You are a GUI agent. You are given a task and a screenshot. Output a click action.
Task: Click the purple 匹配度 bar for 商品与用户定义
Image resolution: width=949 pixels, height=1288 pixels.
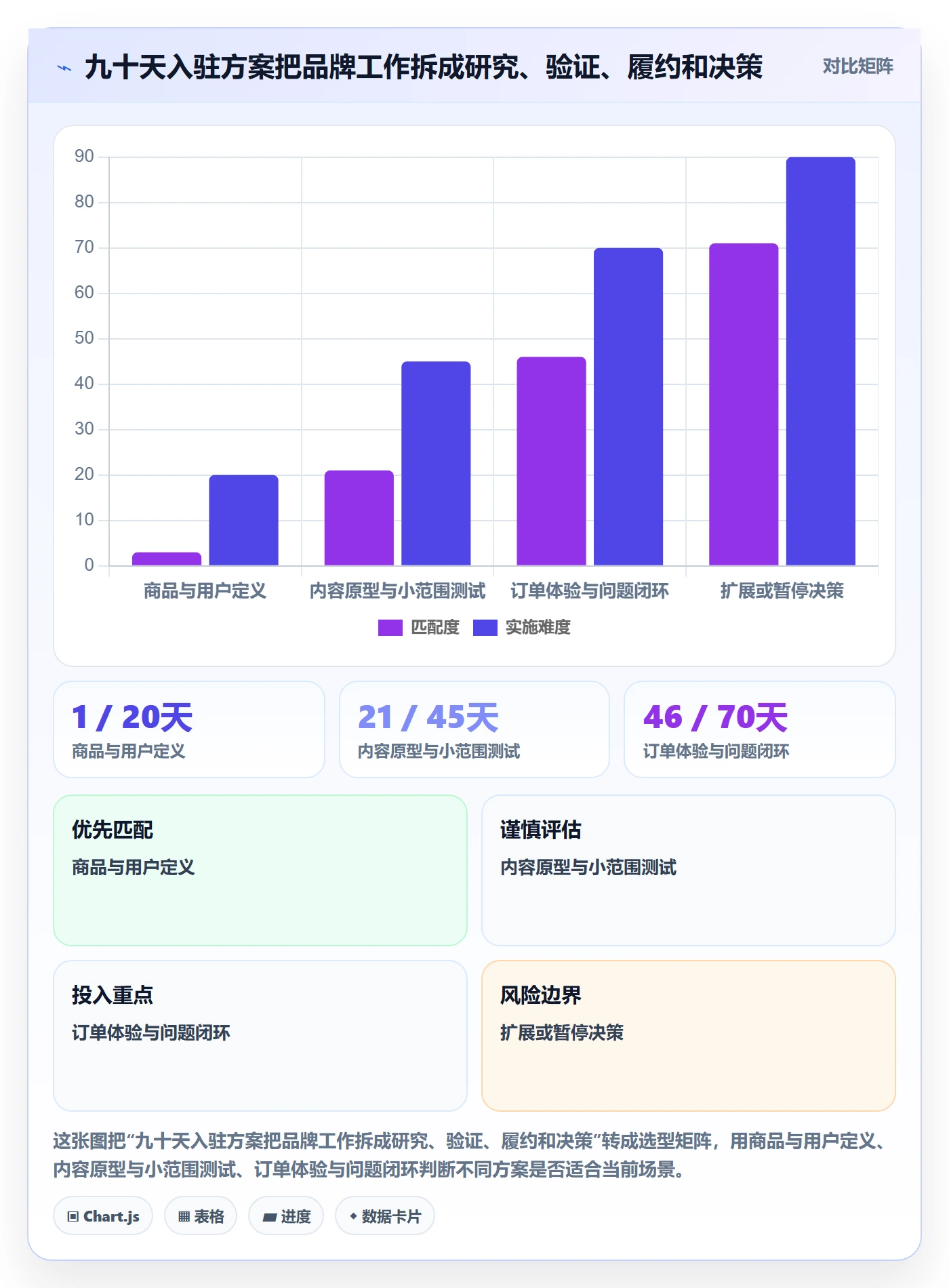tap(167, 559)
